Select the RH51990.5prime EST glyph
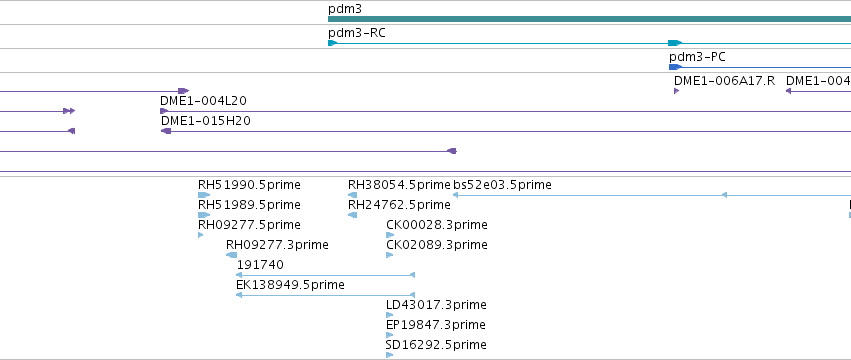 pos(204,195)
